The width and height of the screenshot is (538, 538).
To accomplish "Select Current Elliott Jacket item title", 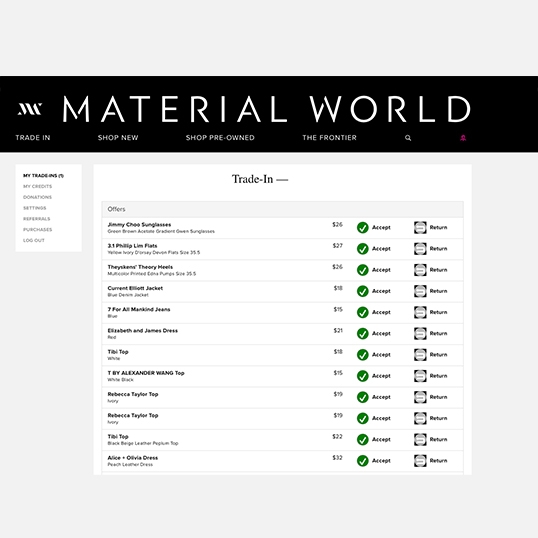I will pyautogui.click(x=135, y=288).
